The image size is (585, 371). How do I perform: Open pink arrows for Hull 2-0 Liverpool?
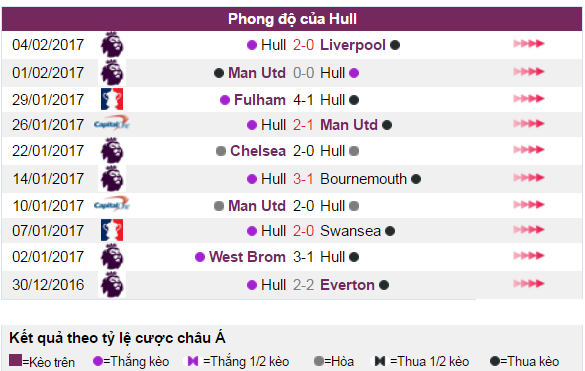click(x=529, y=44)
